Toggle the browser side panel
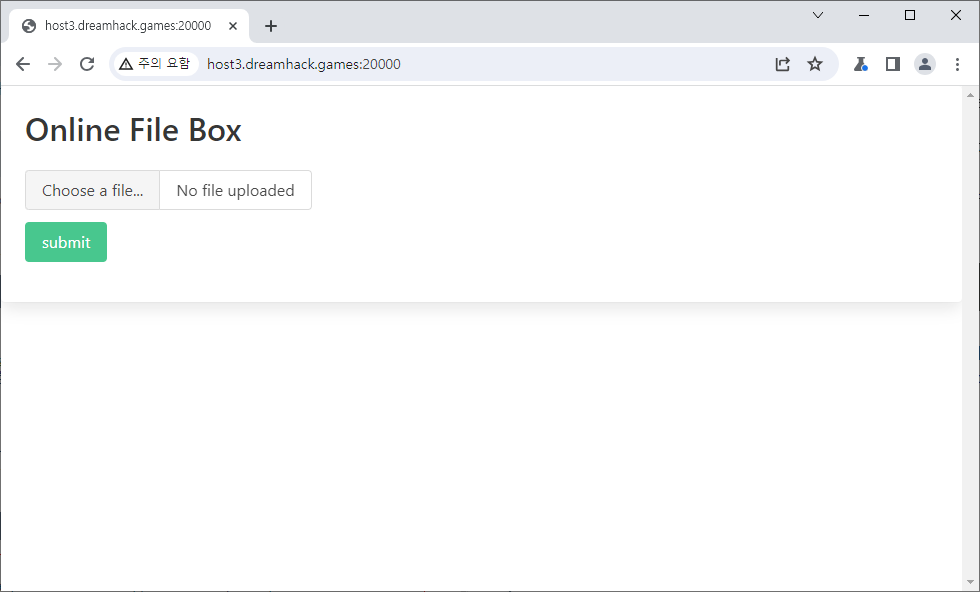Image resolution: width=980 pixels, height=592 pixels. point(893,64)
